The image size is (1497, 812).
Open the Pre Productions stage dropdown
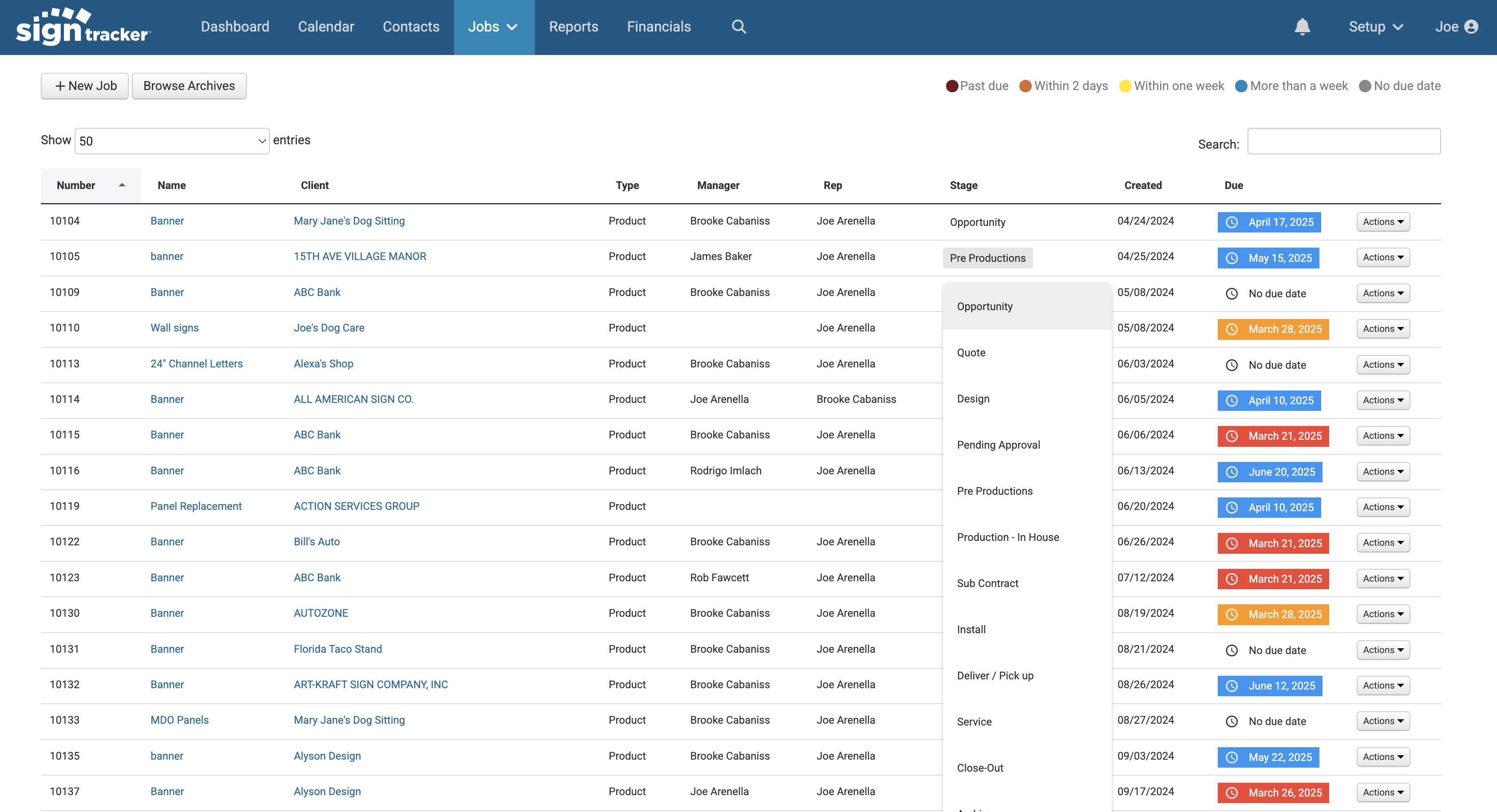click(987, 258)
